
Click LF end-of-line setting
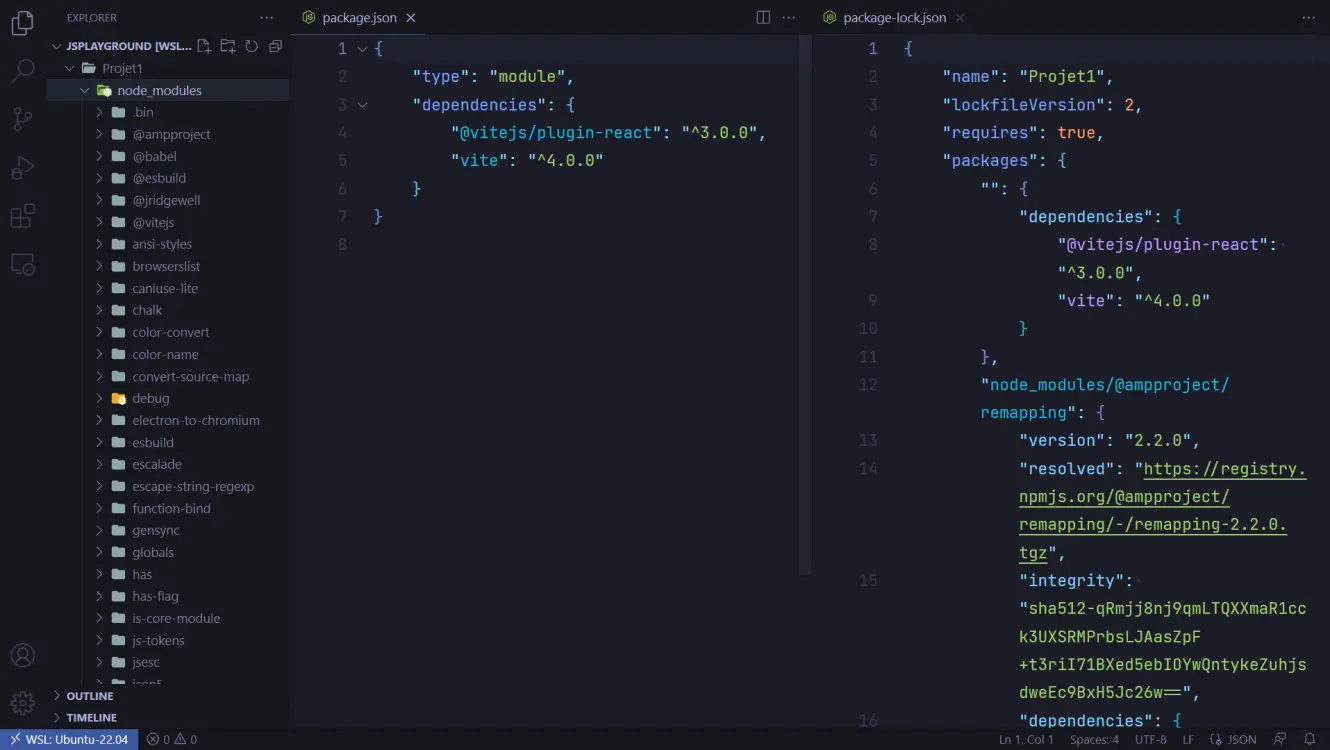[x=1188, y=740]
